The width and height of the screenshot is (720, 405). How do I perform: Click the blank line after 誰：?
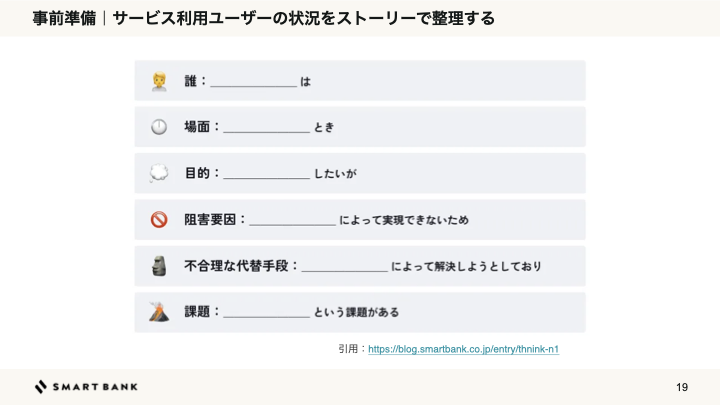click(253, 85)
